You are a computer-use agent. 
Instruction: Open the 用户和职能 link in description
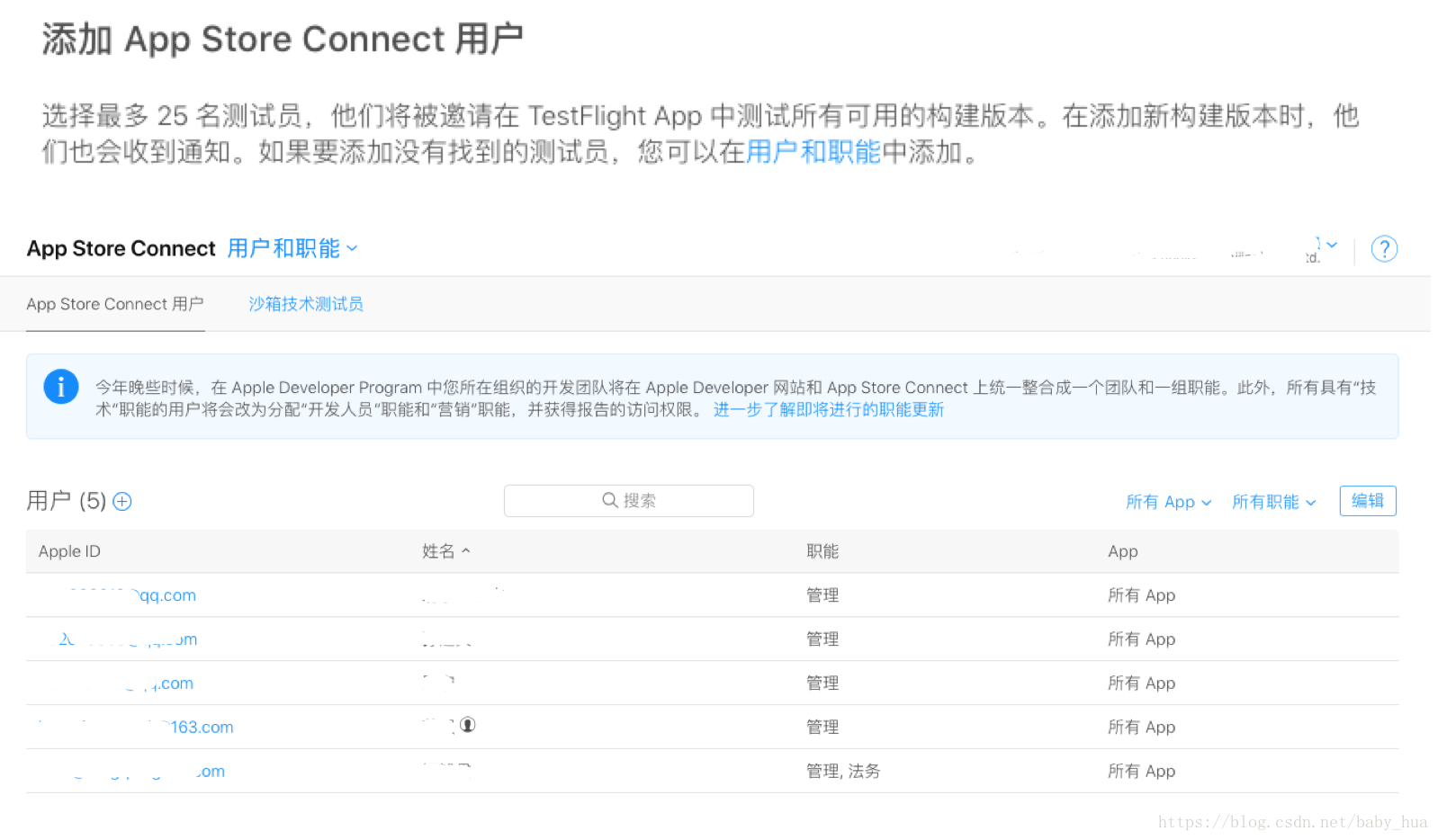click(813, 152)
